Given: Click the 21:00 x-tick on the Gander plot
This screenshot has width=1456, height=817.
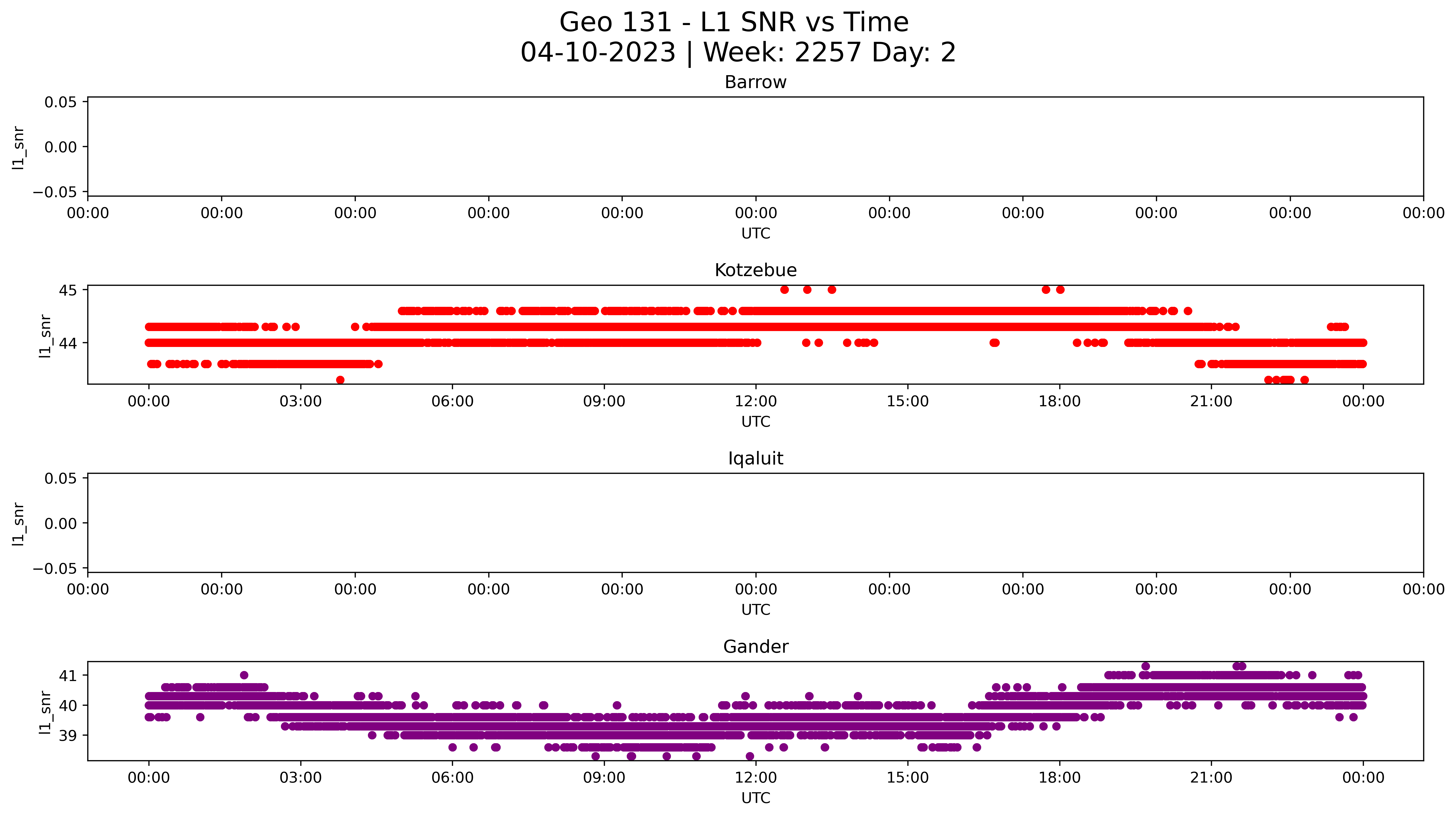Looking at the screenshot, I should point(1211,777).
